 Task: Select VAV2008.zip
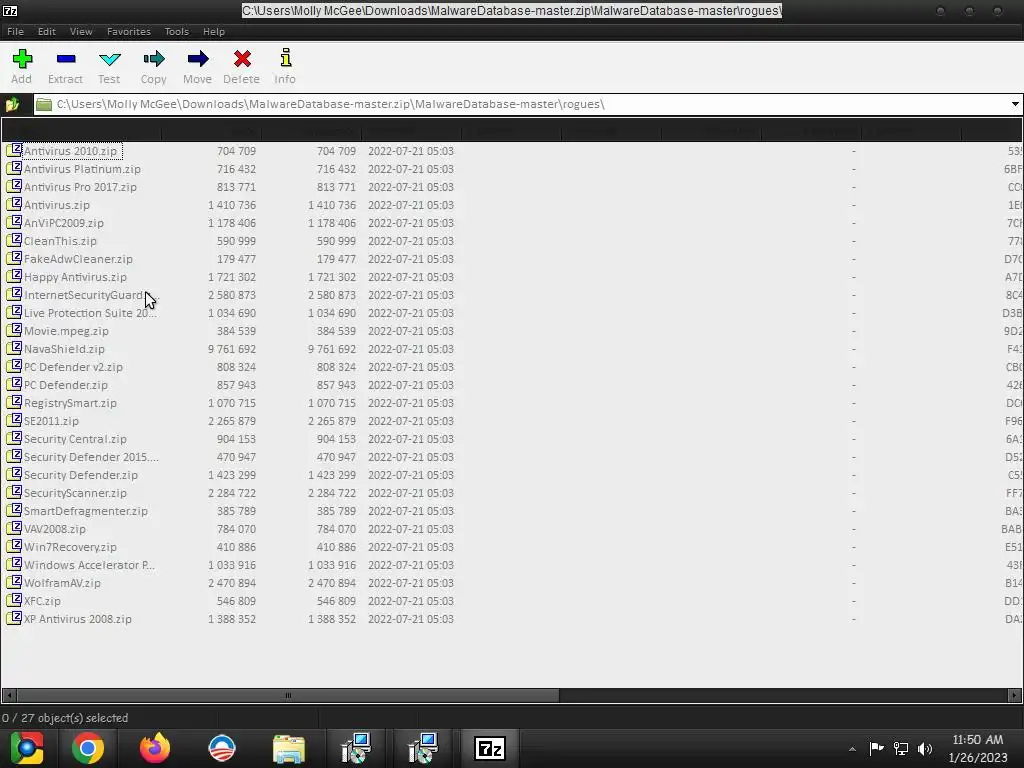55,529
